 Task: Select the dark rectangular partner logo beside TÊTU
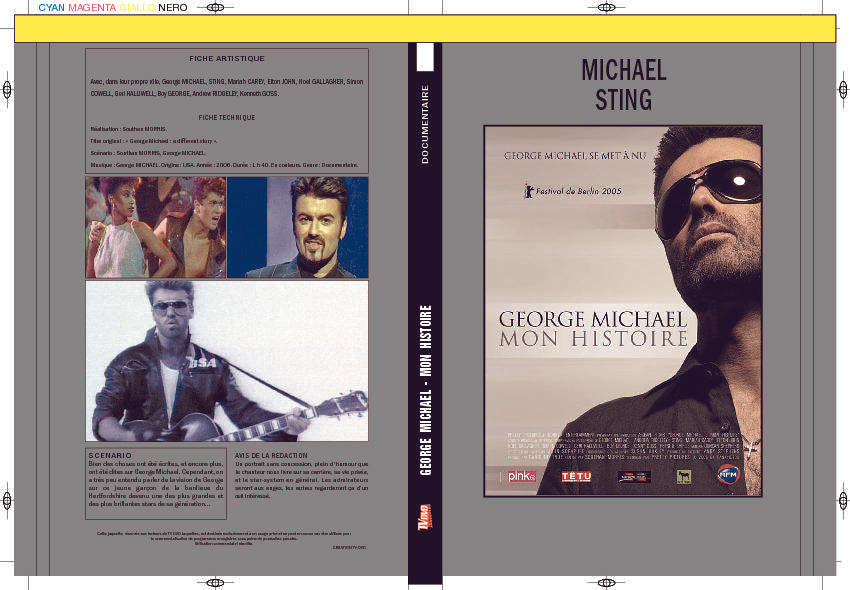point(633,478)
